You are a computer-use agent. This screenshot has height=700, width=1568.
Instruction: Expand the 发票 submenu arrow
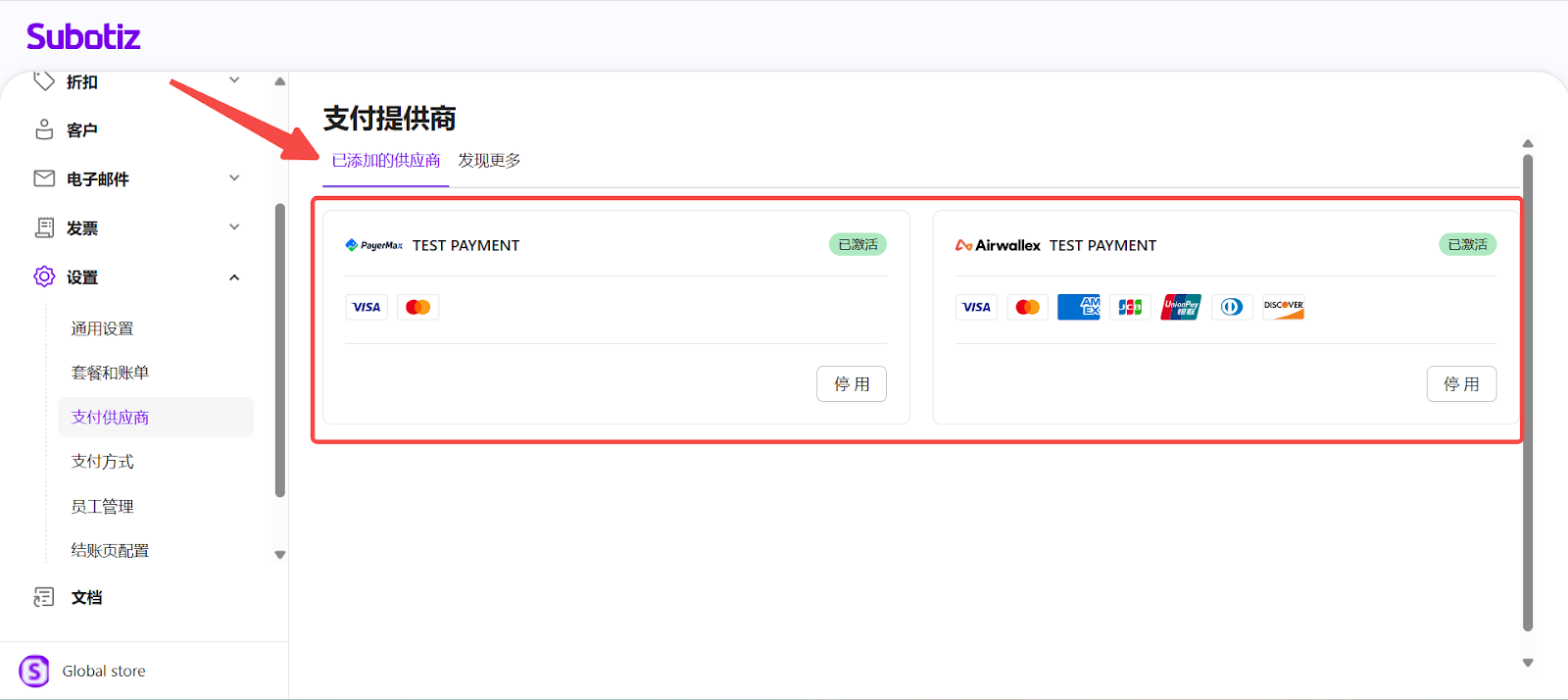pos(234,227)
